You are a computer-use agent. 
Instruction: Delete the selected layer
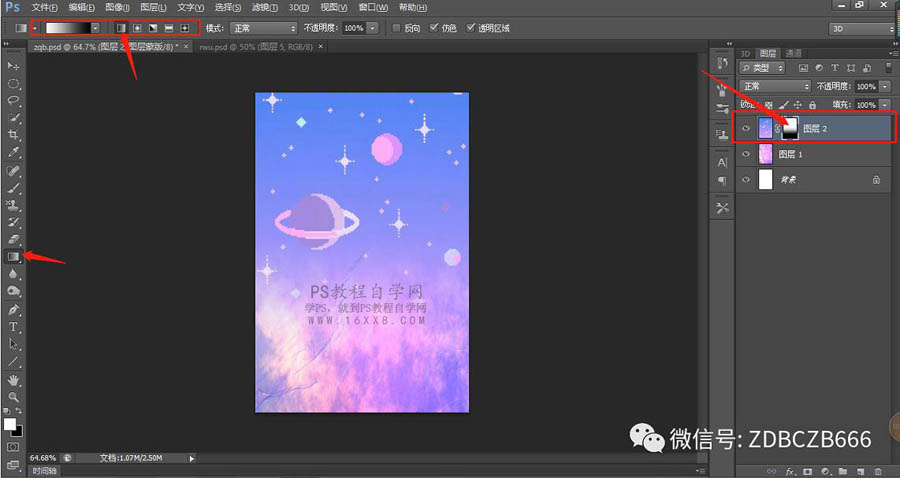(x=878, y=472)
